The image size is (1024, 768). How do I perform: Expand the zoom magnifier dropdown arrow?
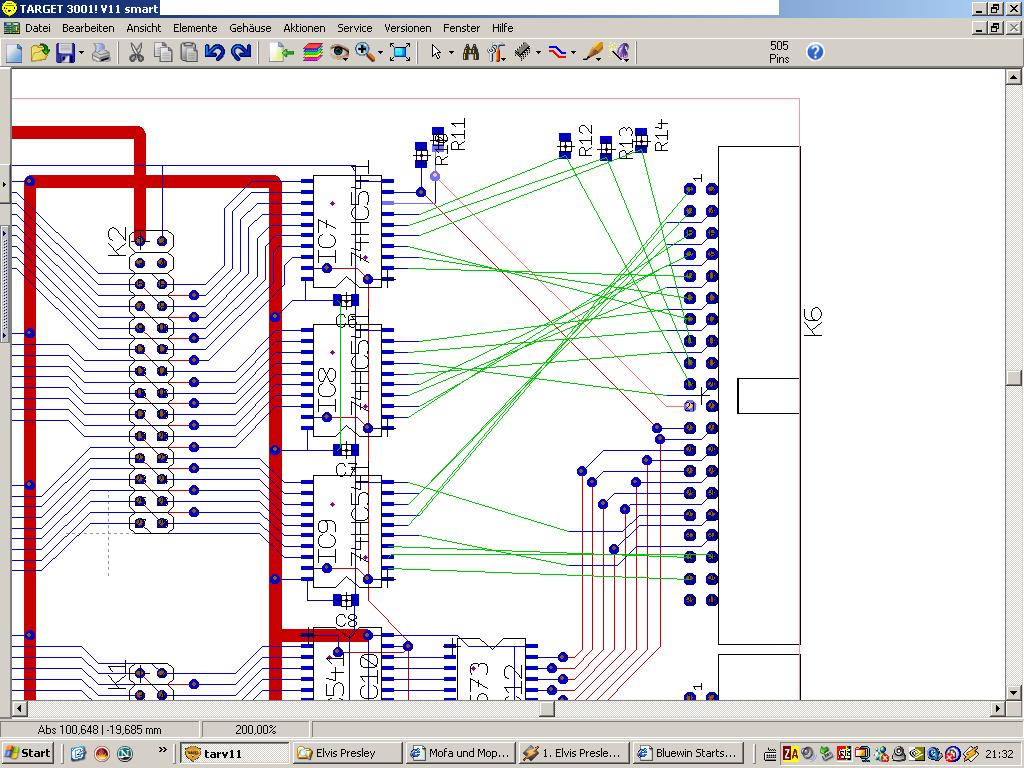pyautogui.click(x=379, y=53)
